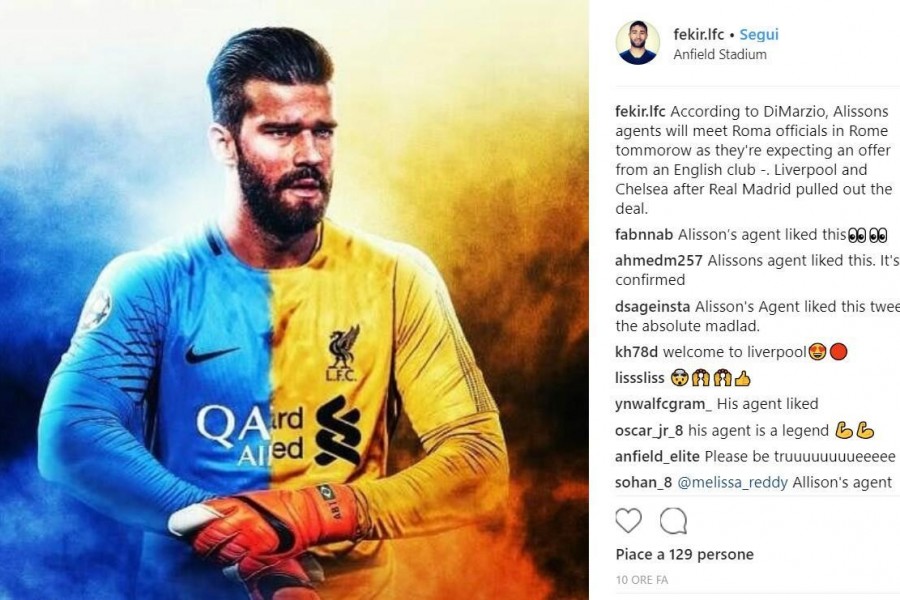Image resolution: width=900 pixels, height=600 pixels.
Task: Open comments with the speech bubble icon
Action: pyautogui.click(x=673, y=521)
